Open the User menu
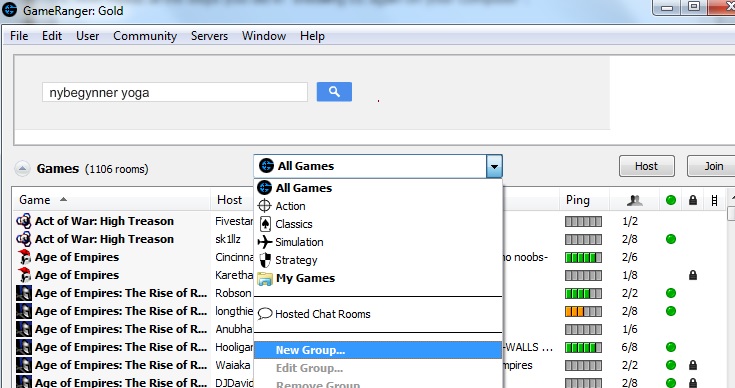 tap(87, 36)
